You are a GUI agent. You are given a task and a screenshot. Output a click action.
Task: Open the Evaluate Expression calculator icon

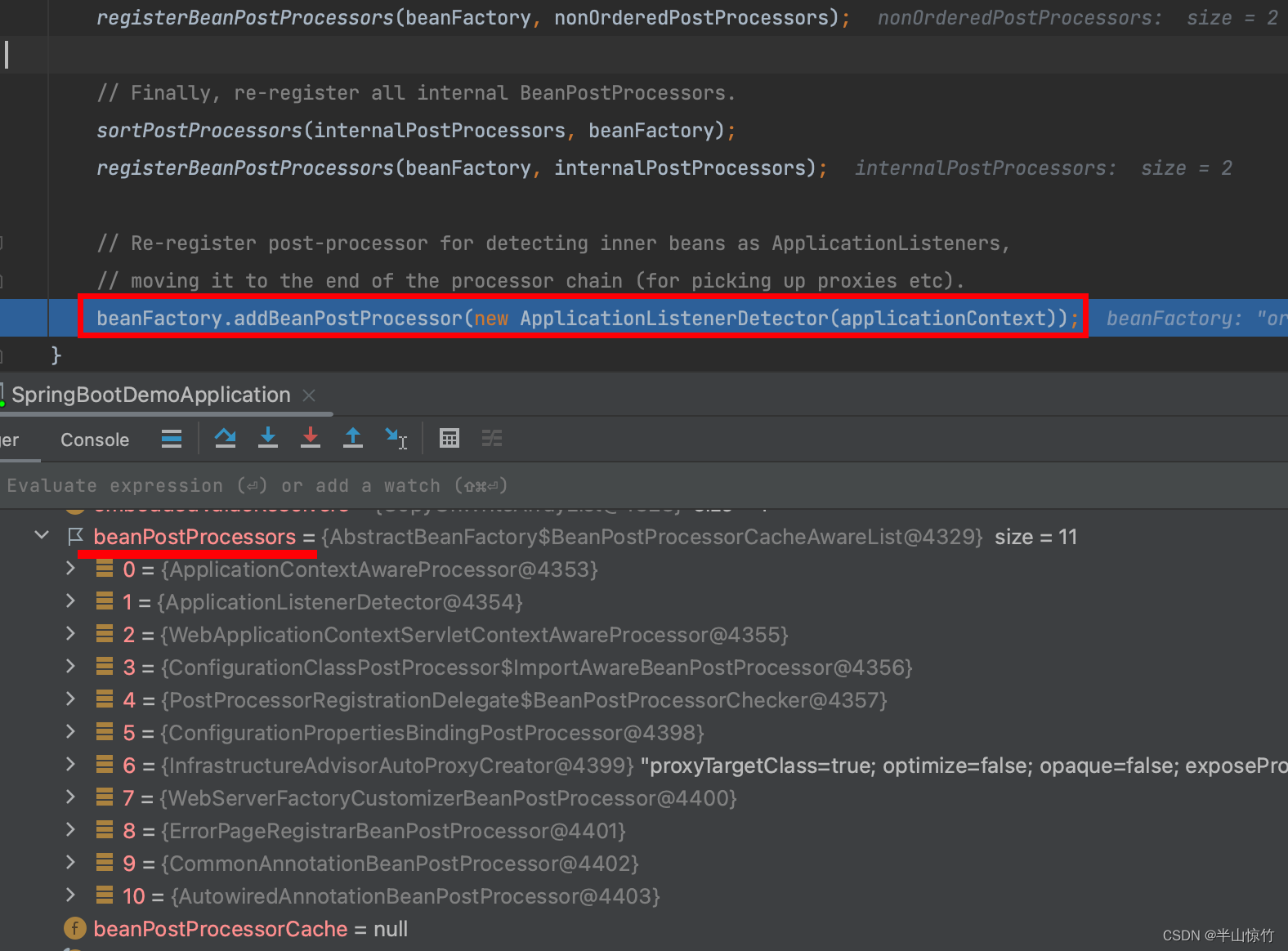point(449,439)
